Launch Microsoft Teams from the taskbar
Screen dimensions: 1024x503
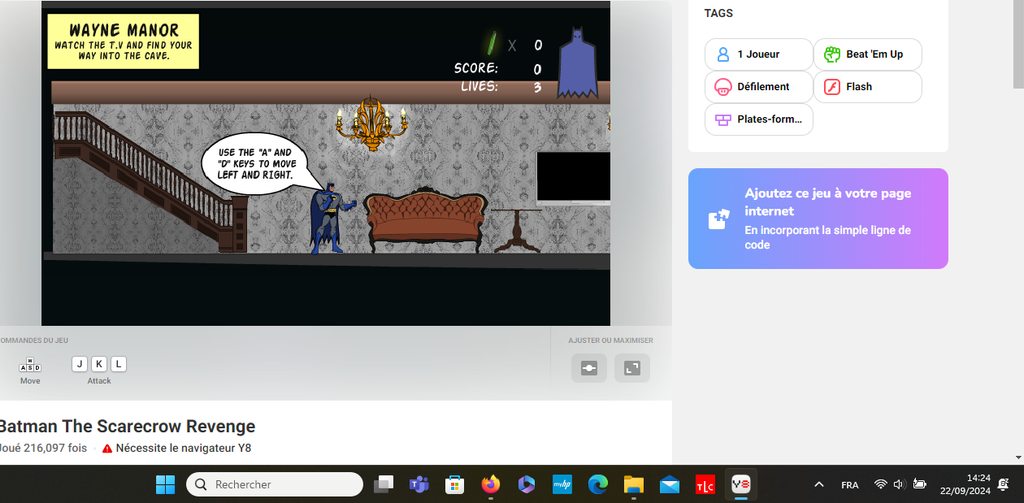[419, 484]
